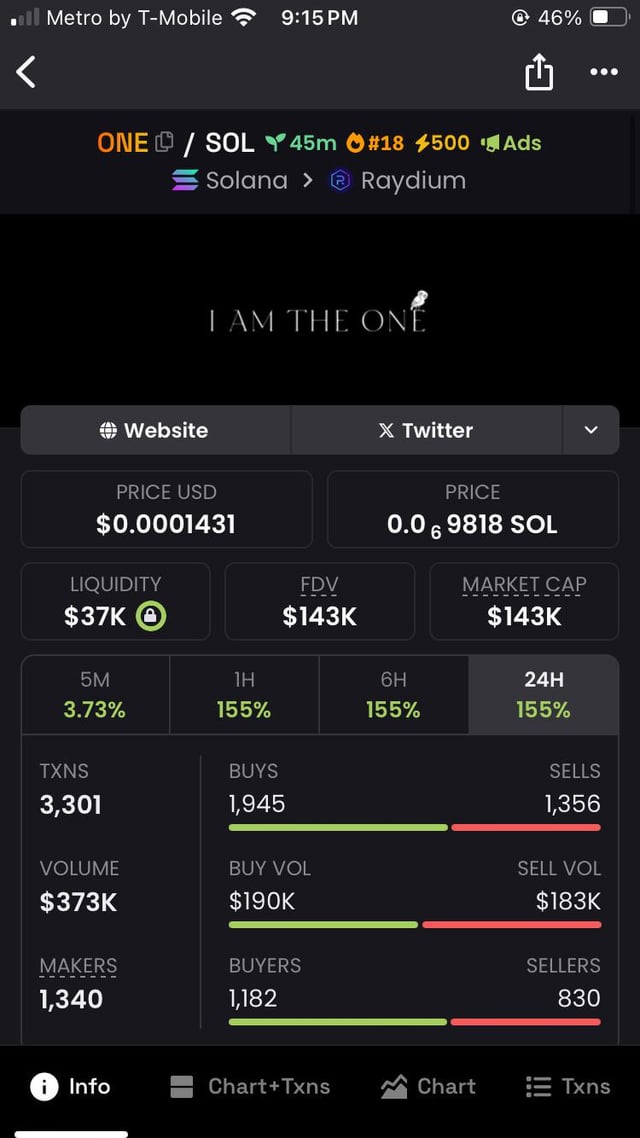Switch to the Txns view
This screenshot has height=1138, width=640.
click(x=567, y=1087)
